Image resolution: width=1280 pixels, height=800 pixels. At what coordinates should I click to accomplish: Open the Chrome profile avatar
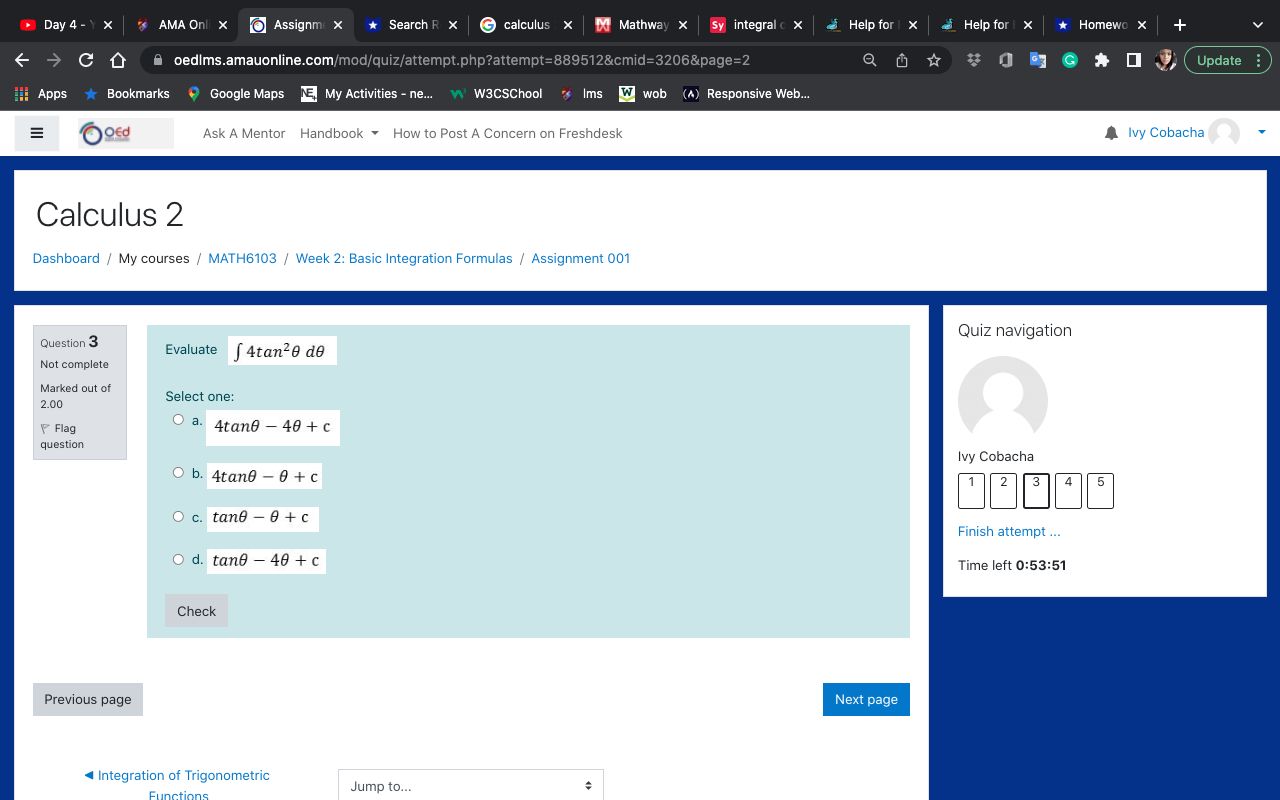click(1165, 60)
